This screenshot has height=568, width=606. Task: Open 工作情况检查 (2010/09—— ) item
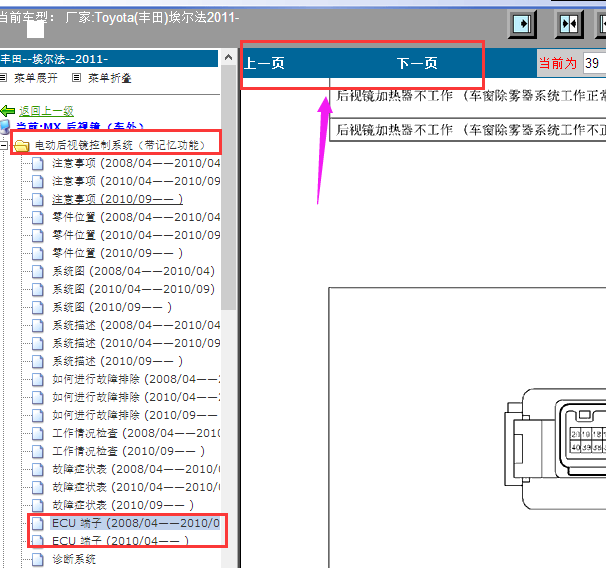coord(128,451)
